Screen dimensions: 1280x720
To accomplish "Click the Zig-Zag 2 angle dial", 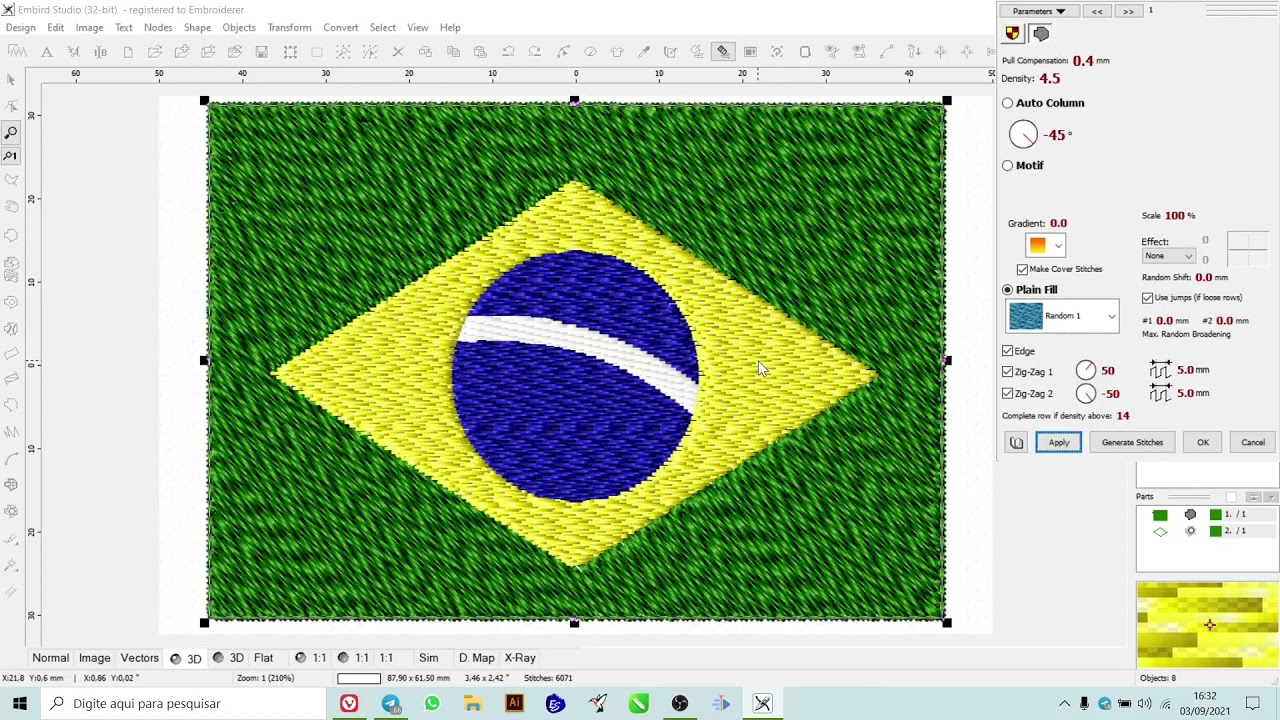I will 1086,394.
